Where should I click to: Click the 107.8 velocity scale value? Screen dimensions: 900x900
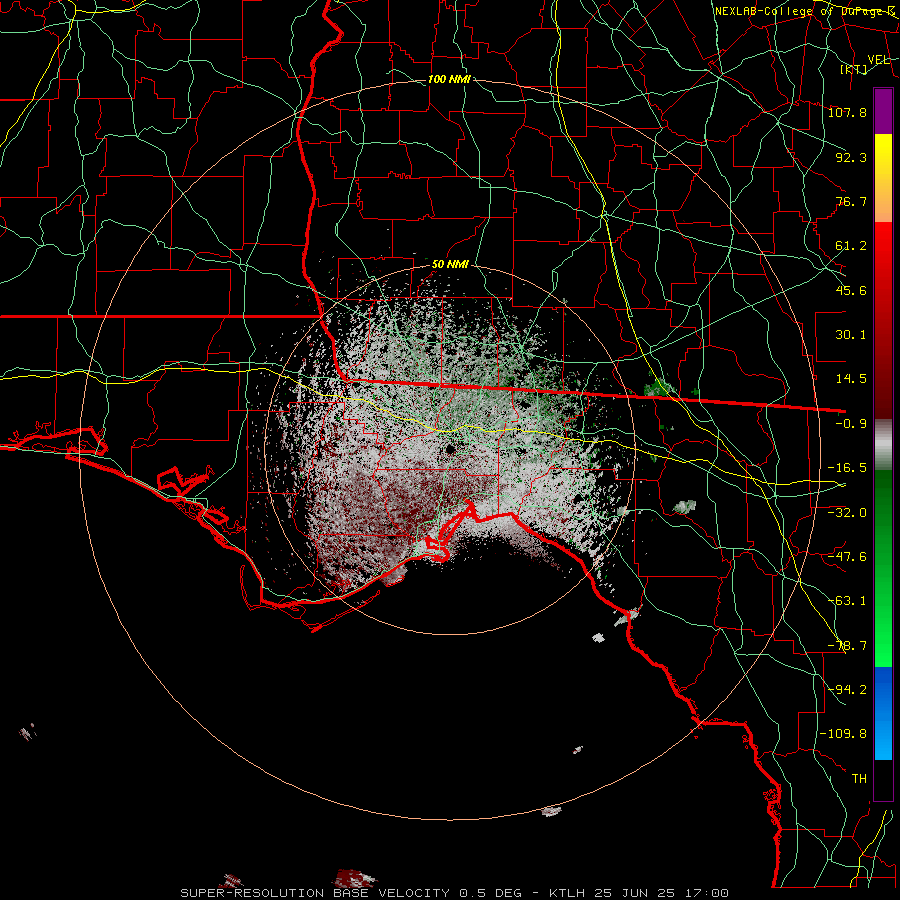click(x=847, y=112)
